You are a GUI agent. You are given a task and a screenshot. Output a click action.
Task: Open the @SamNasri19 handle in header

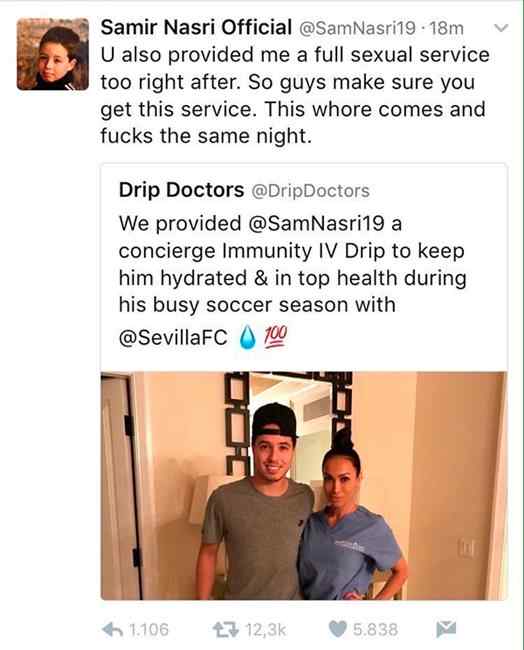tap(357, 28)
